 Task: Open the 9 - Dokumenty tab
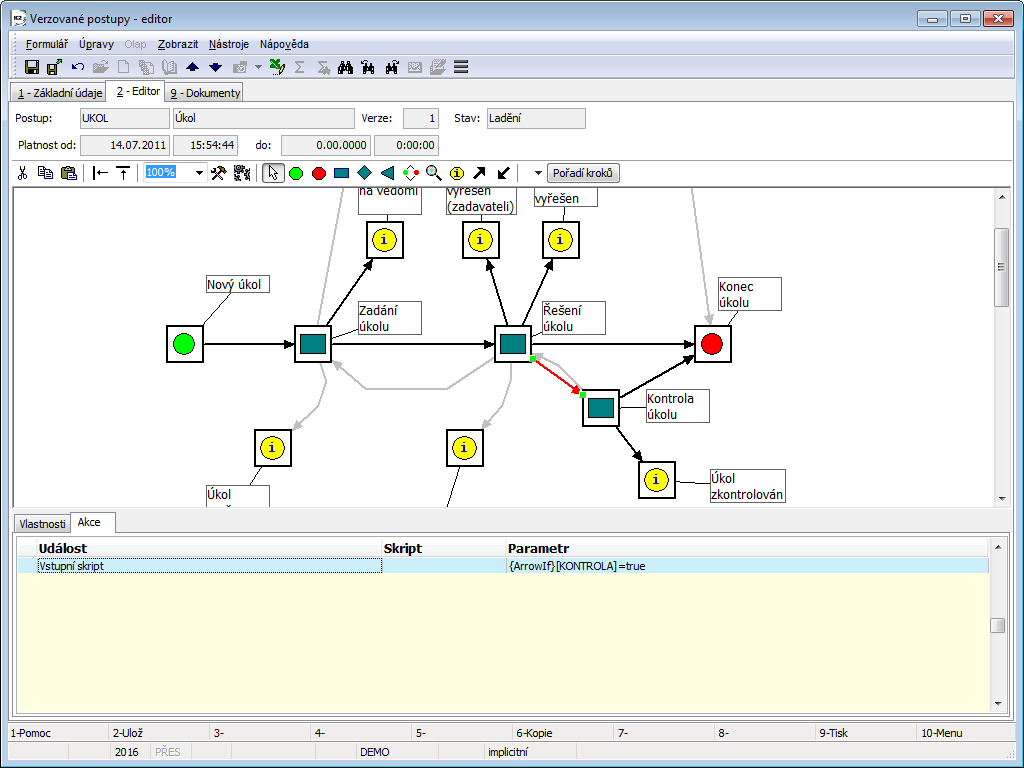(205, 93)
